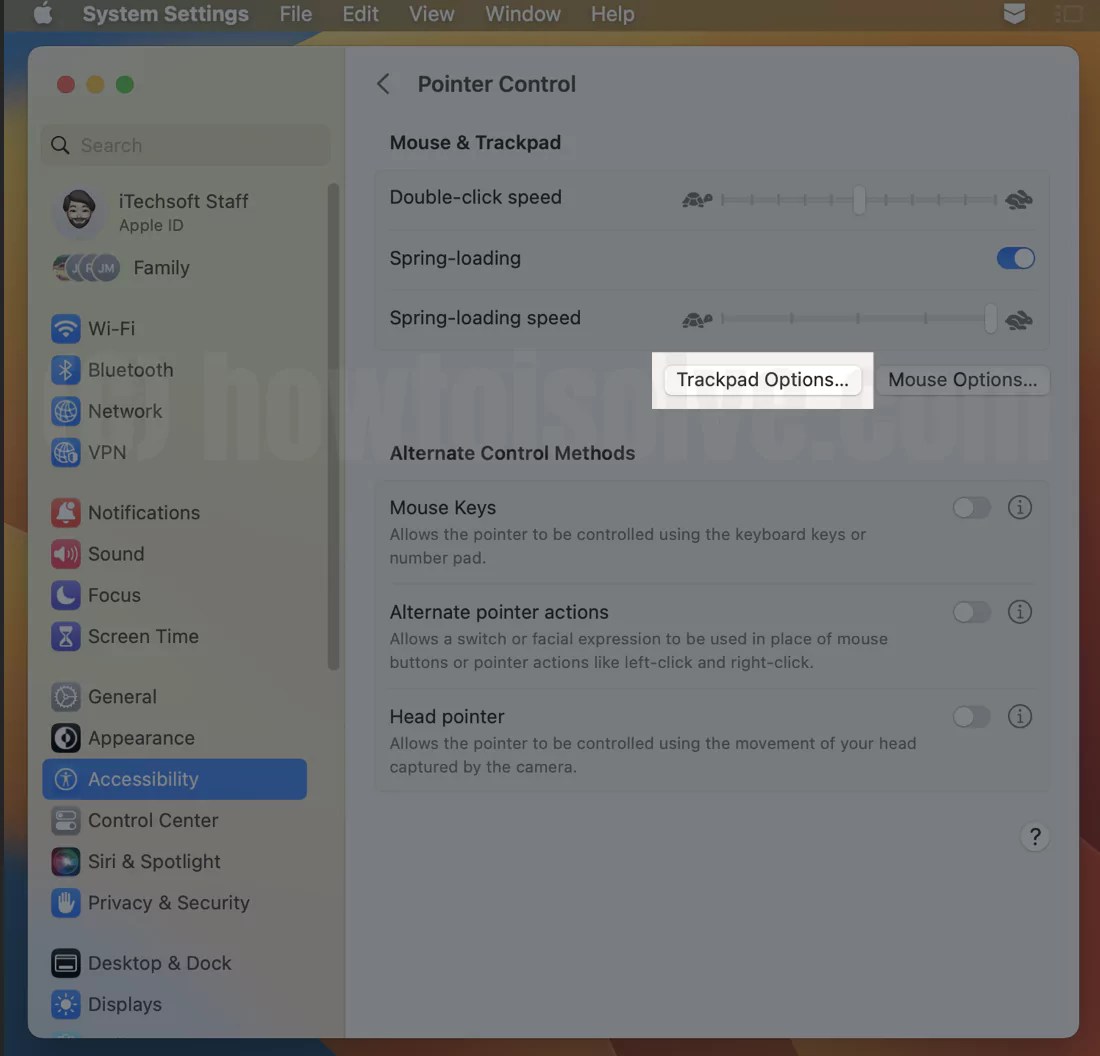
Task: Open the Window menu
Action: click(522, 14)
